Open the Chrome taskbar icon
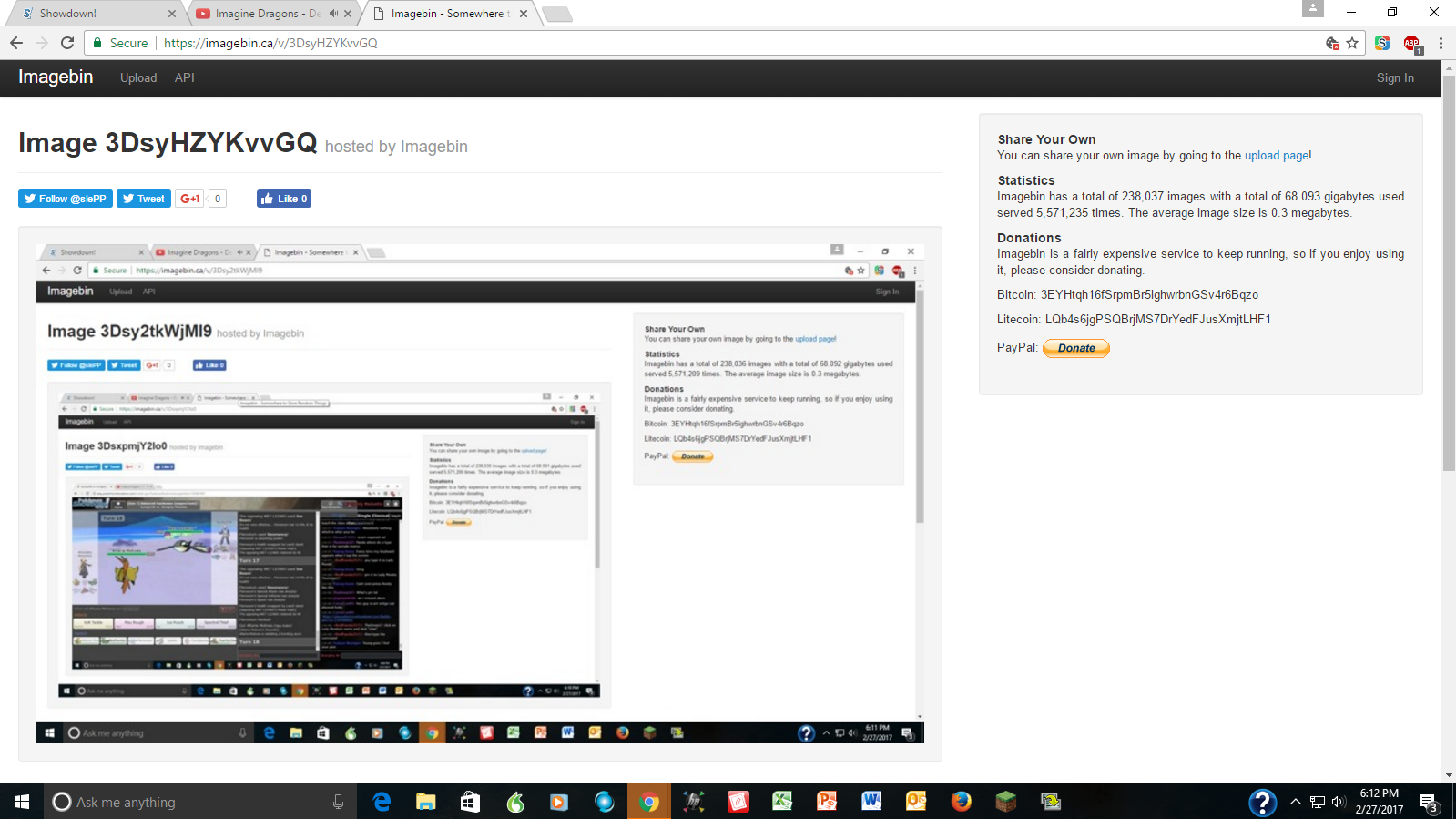This screenshot has width=1456, height=819. point(648,802)
